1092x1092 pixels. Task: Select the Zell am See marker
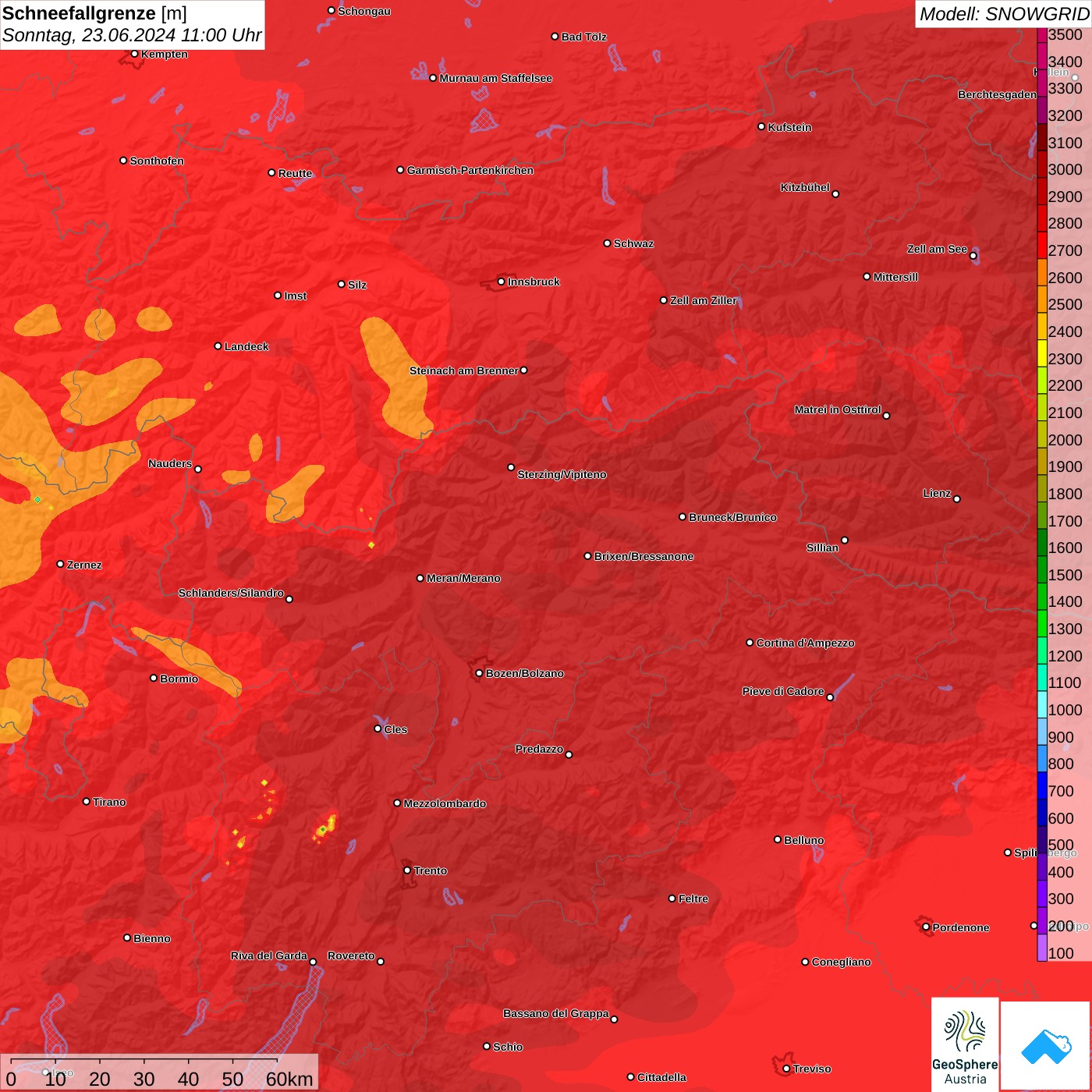click(973, 255)
